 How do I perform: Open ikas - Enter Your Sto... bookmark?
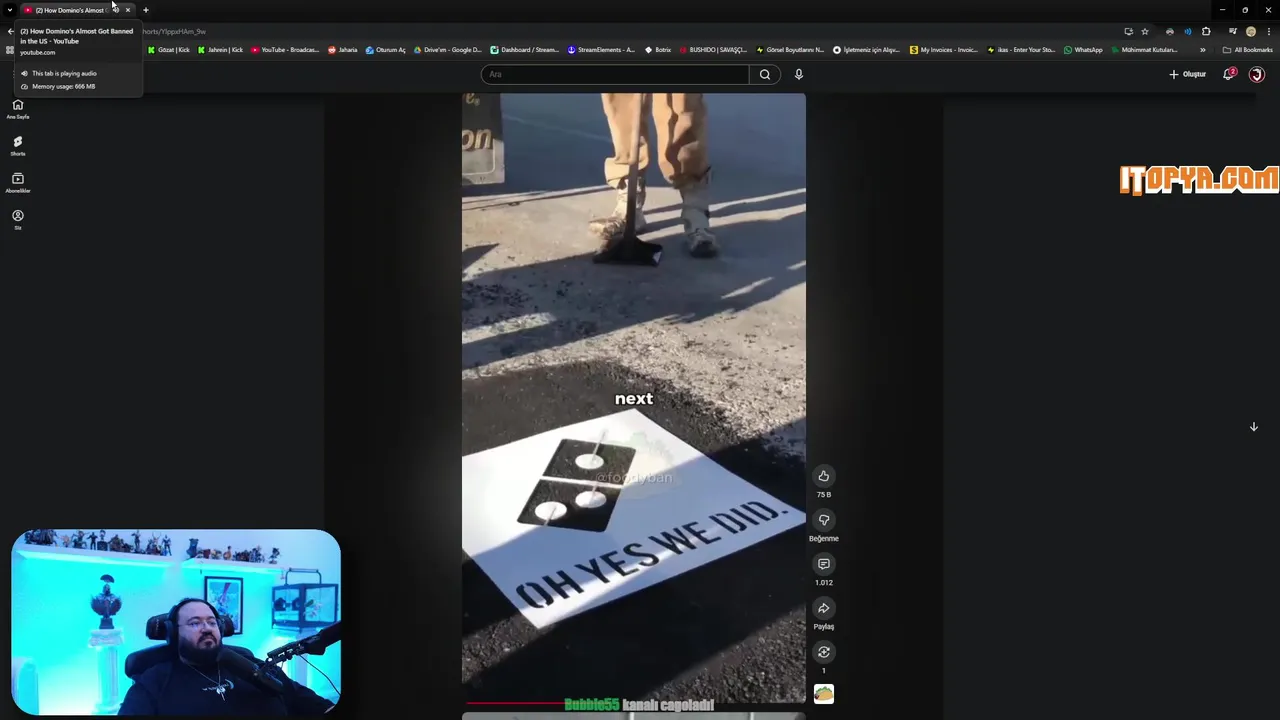point(1021,50)
